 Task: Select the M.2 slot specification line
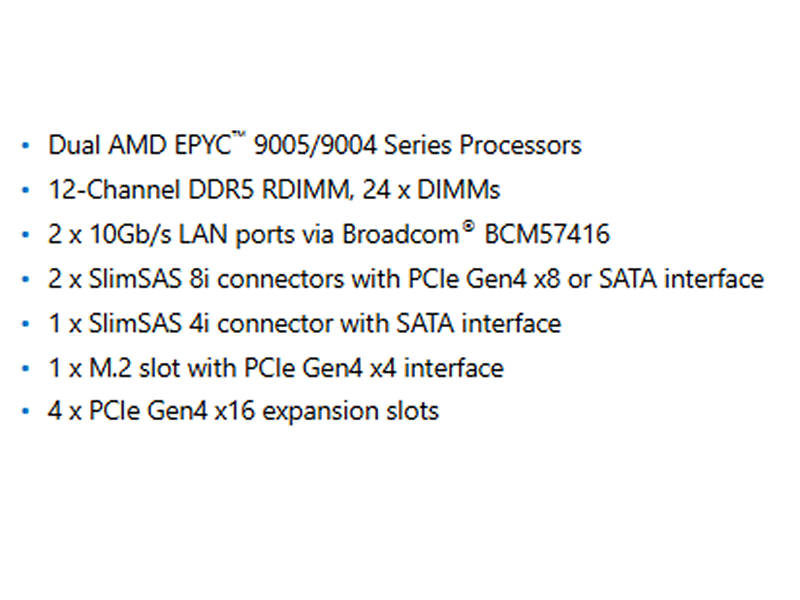point(276,368)
